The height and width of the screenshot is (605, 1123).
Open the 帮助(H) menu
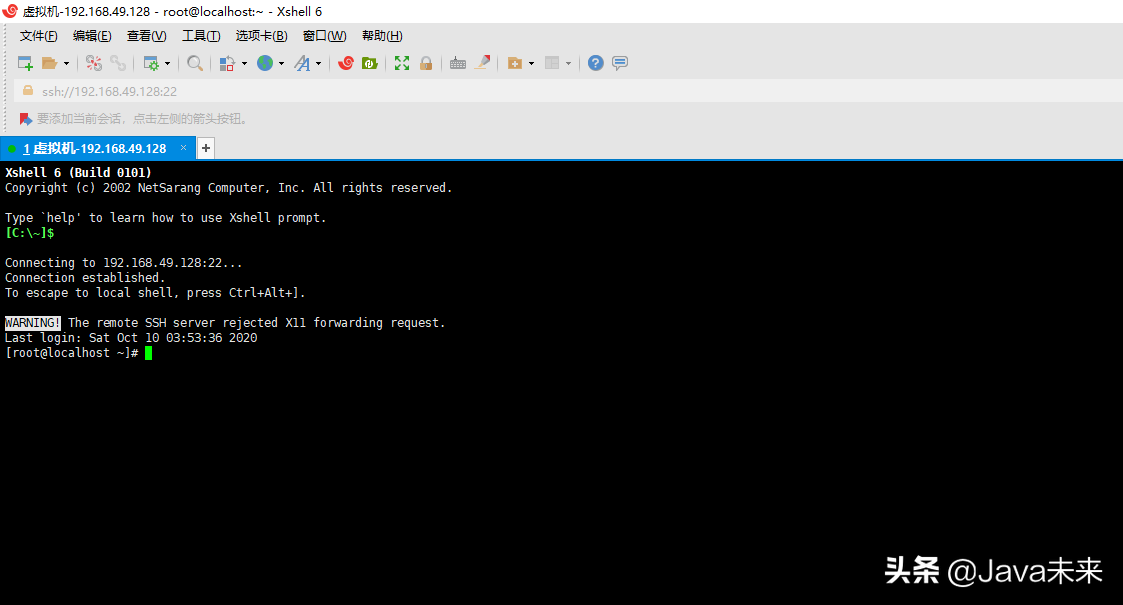(x=382, y=36)
